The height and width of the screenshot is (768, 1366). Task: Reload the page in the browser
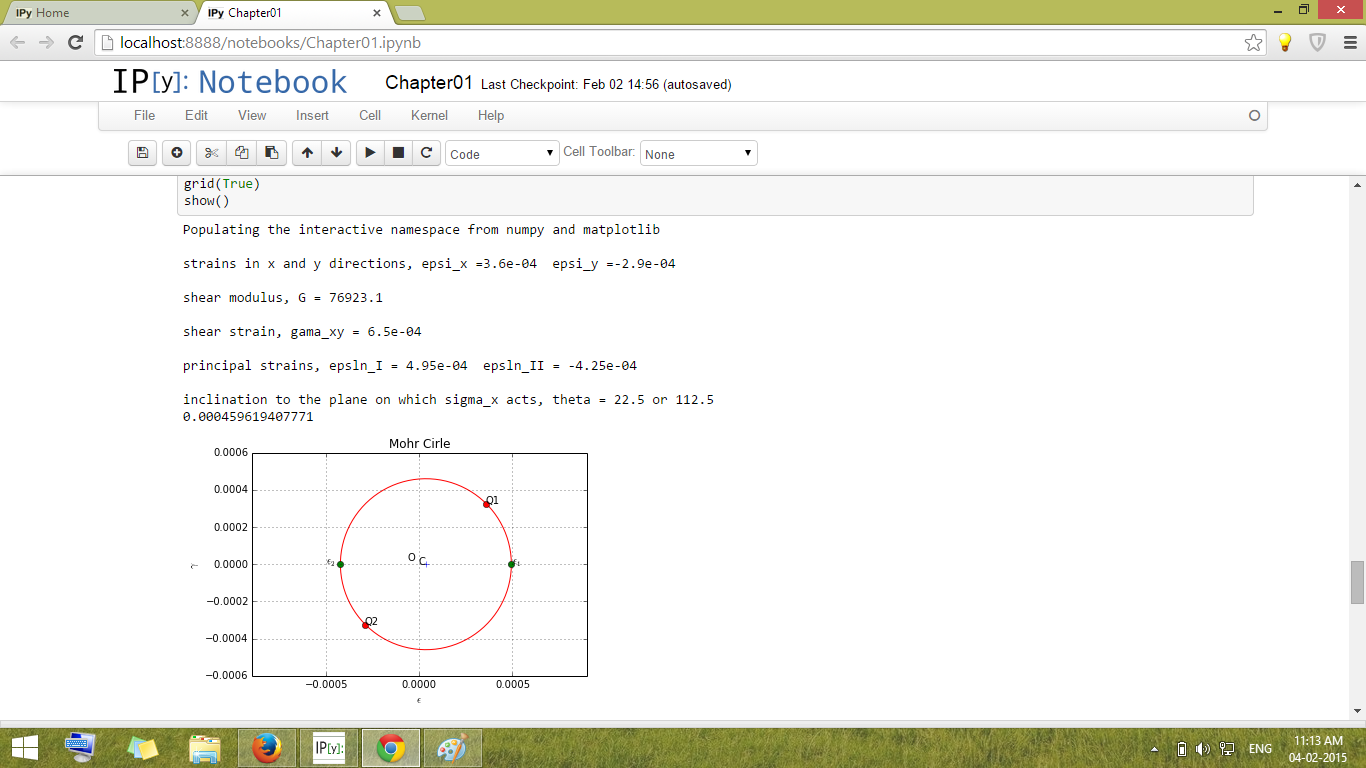coord(75,42)
